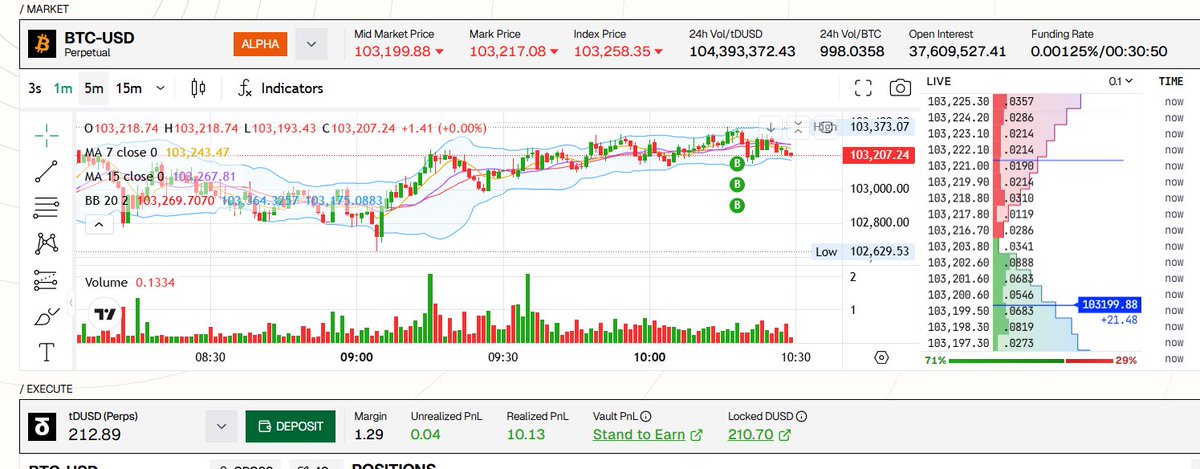Screen dimensions: 1200x469
Task: Switch to the 1m timeframe
Action: (63, 88)
